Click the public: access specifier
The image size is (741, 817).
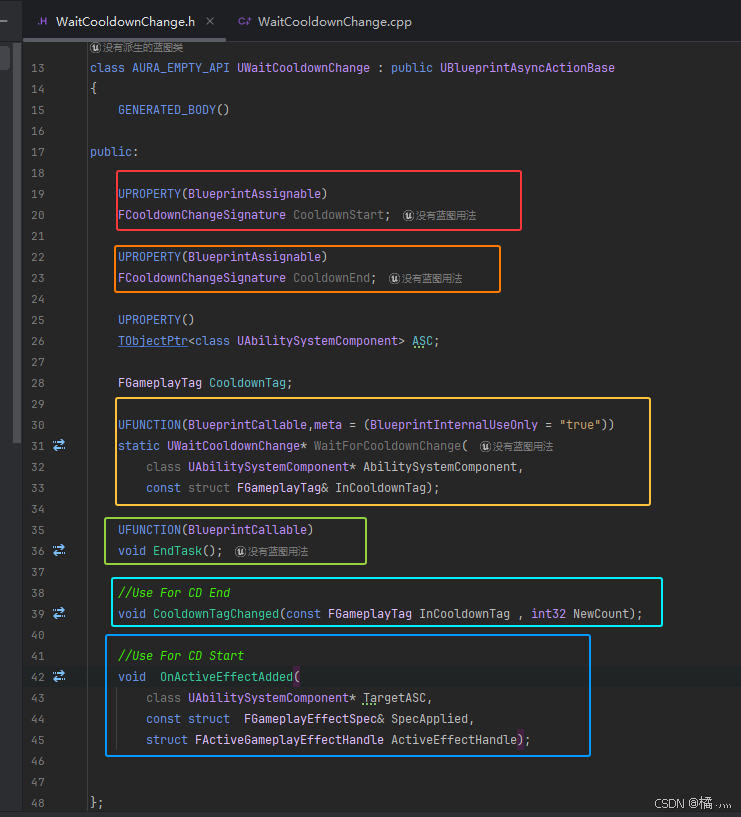[x=114, y=152]
